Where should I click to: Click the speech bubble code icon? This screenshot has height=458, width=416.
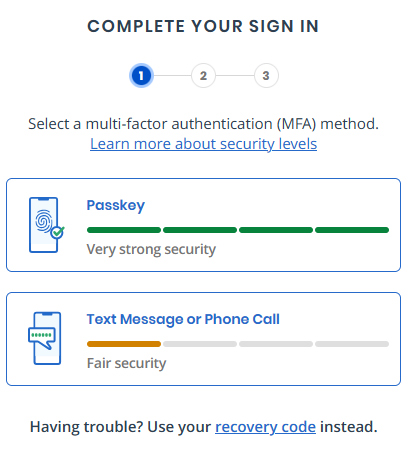coord(41,338)
